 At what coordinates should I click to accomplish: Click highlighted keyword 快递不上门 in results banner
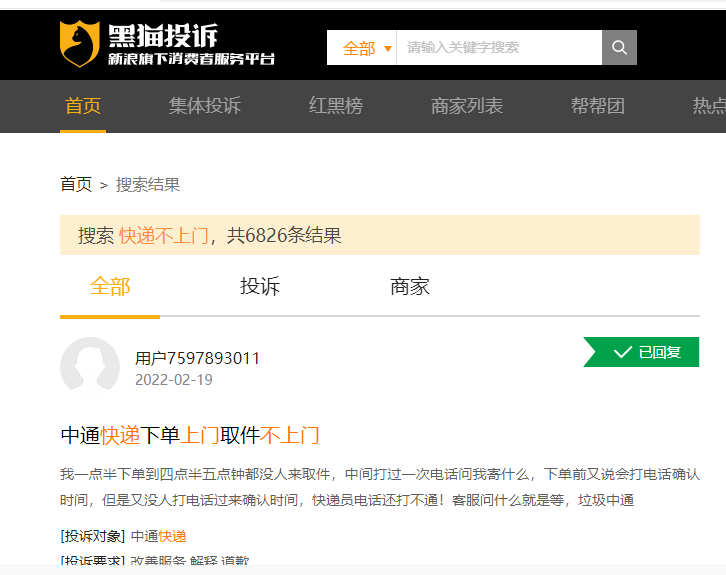tap(163, 236)
